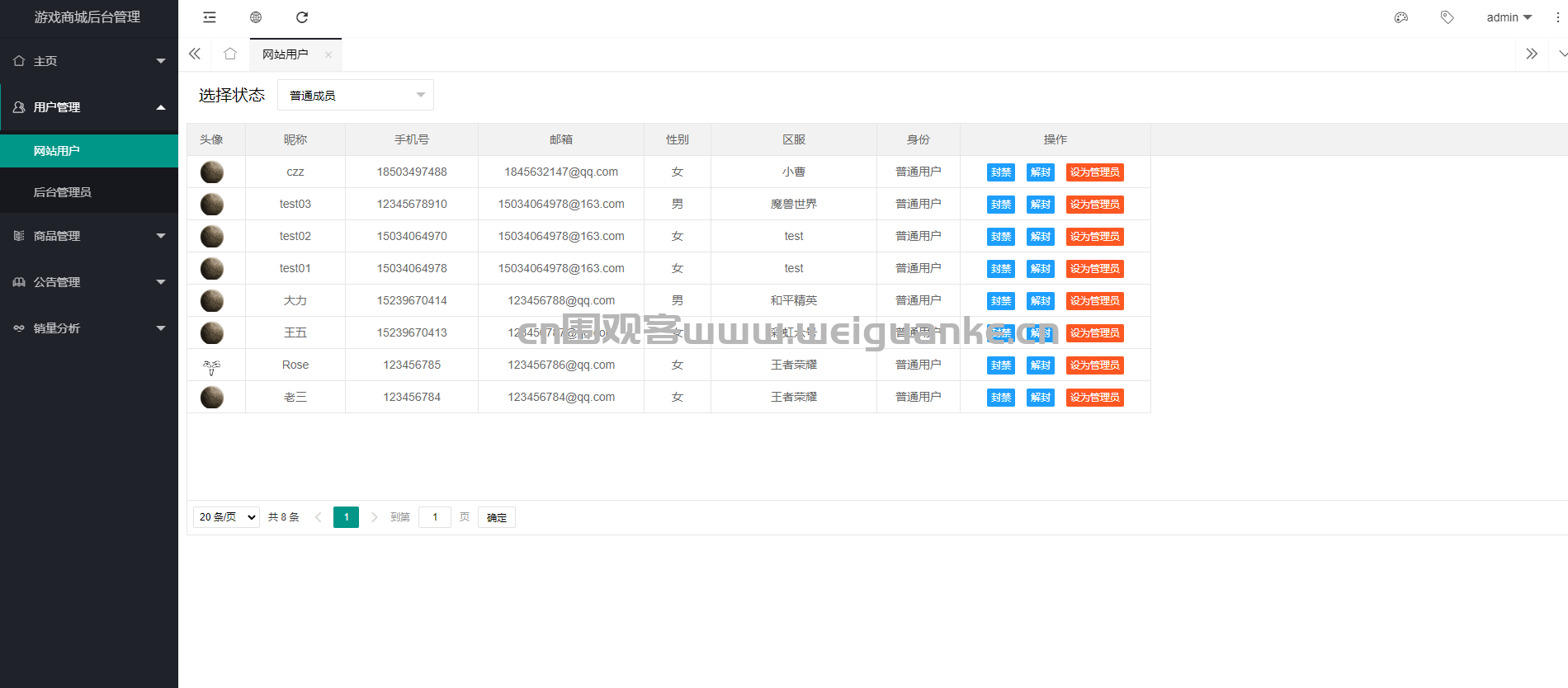Click the 确定 pagination confirm button

click(x=497, y=517)
